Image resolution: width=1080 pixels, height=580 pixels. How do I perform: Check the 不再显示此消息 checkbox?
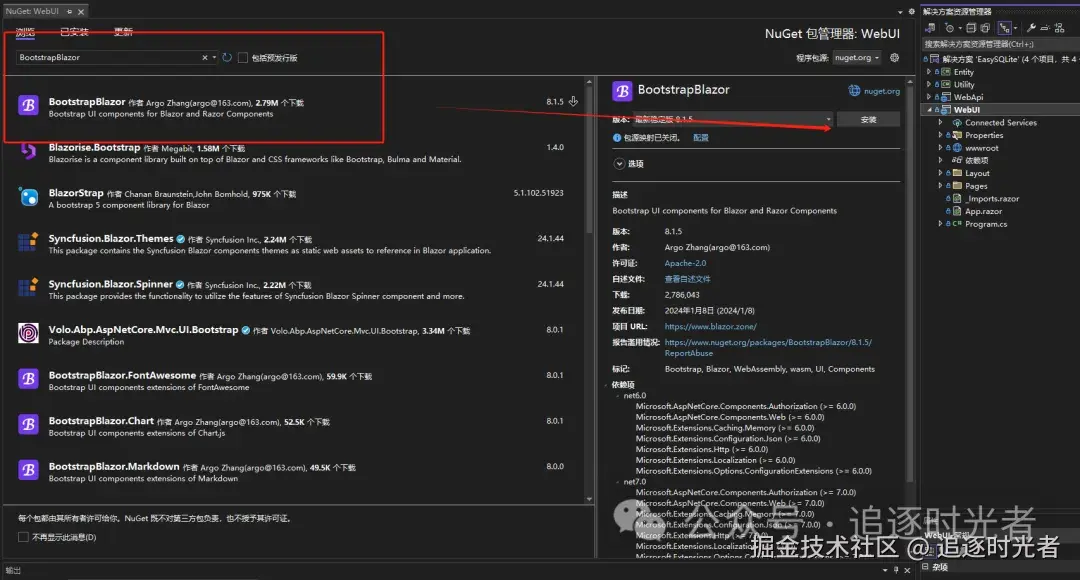(23, 537)
